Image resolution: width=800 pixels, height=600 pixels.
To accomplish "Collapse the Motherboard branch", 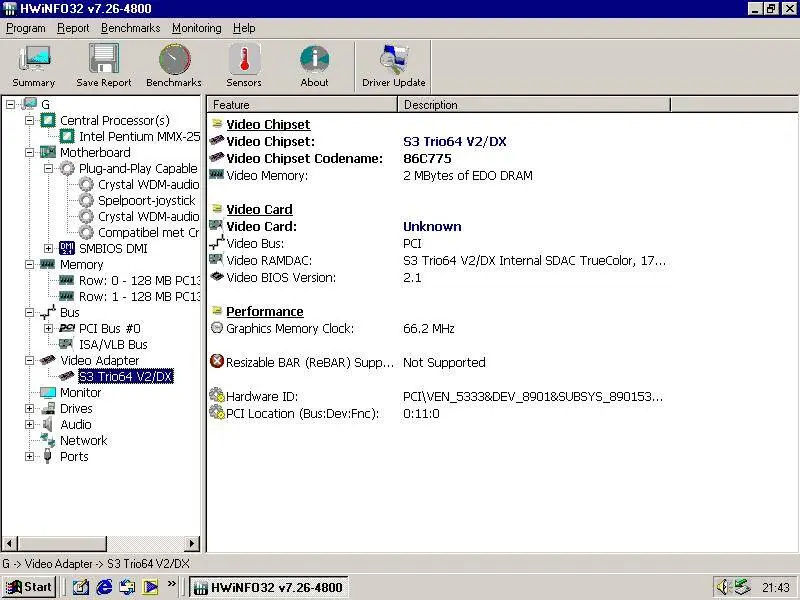I will 30,153.
